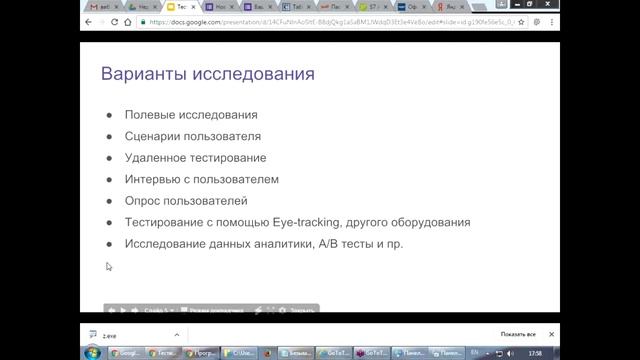
Task: Select the active yellow Slides tab "Тес"
Action: pos(180,7)
